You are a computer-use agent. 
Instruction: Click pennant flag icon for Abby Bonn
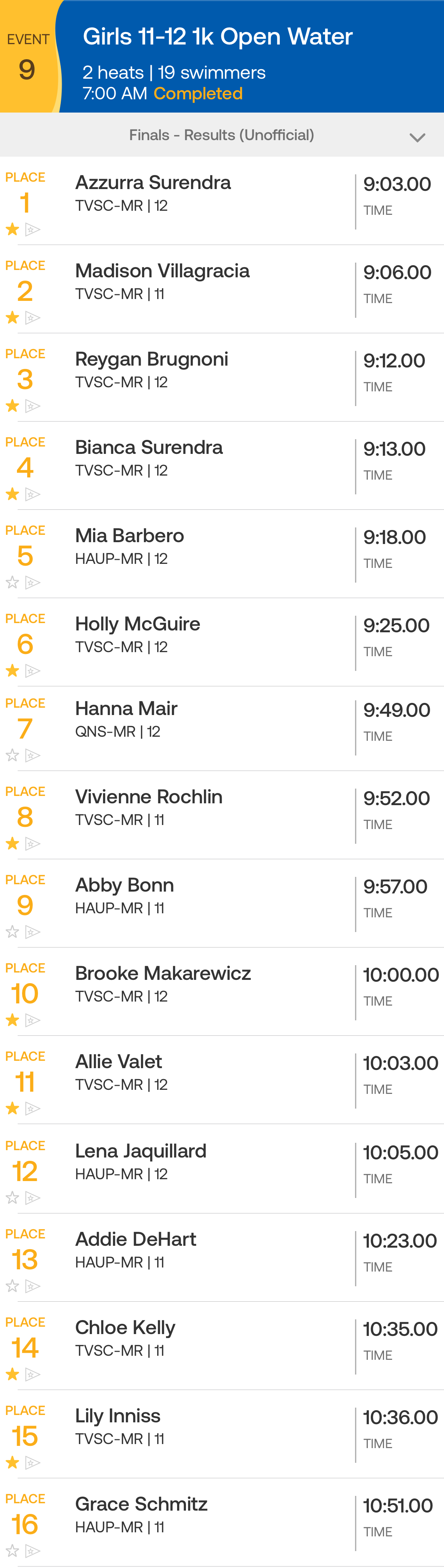[33, 932]
